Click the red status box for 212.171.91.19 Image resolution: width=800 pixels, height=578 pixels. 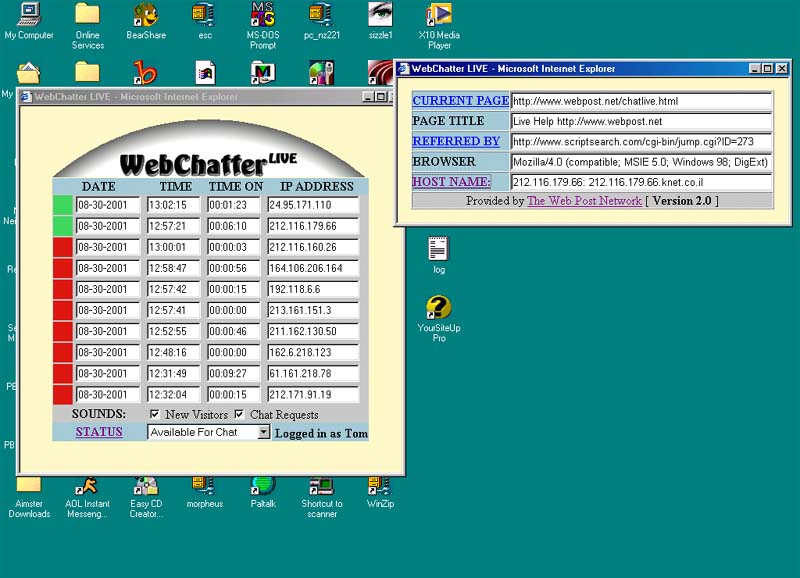63,394
